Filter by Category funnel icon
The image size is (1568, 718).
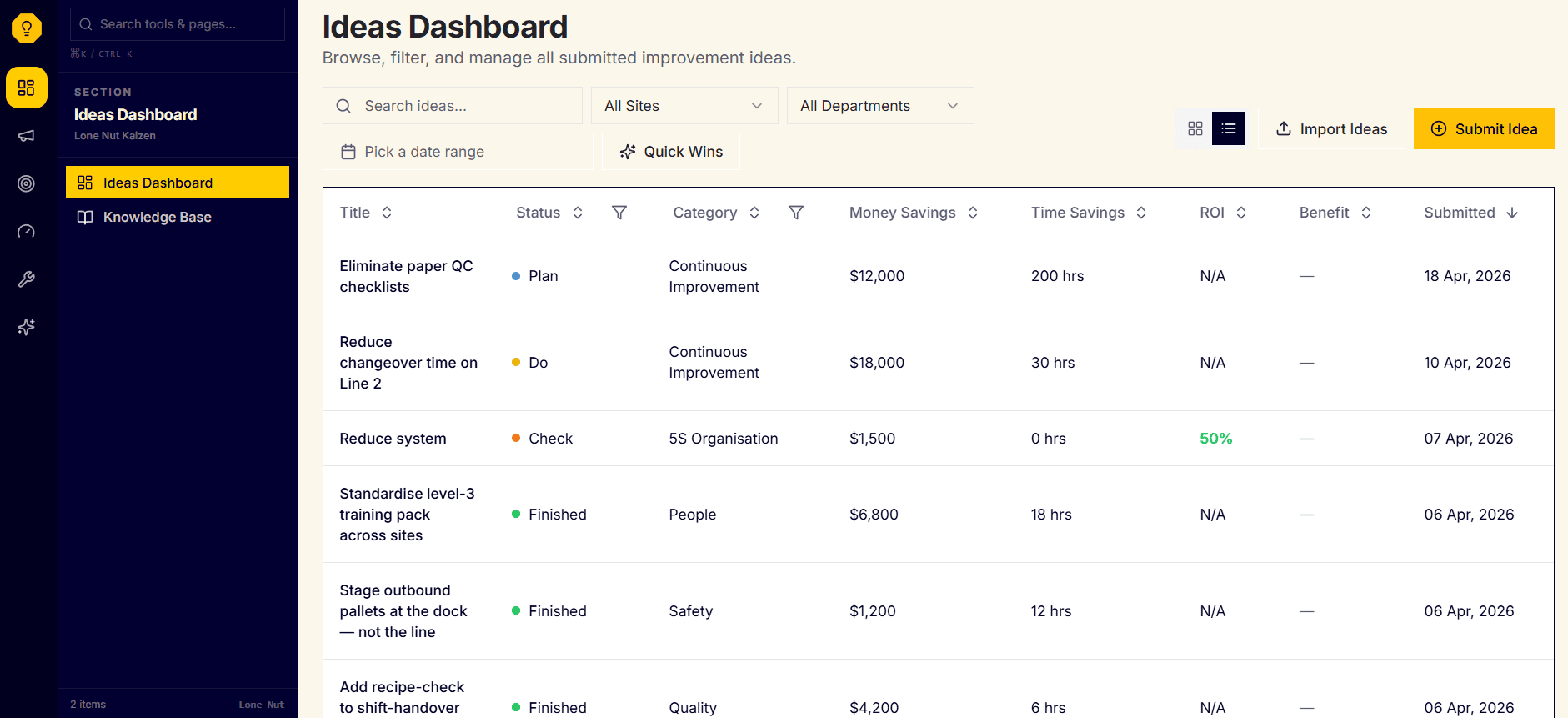click(796, 213)
